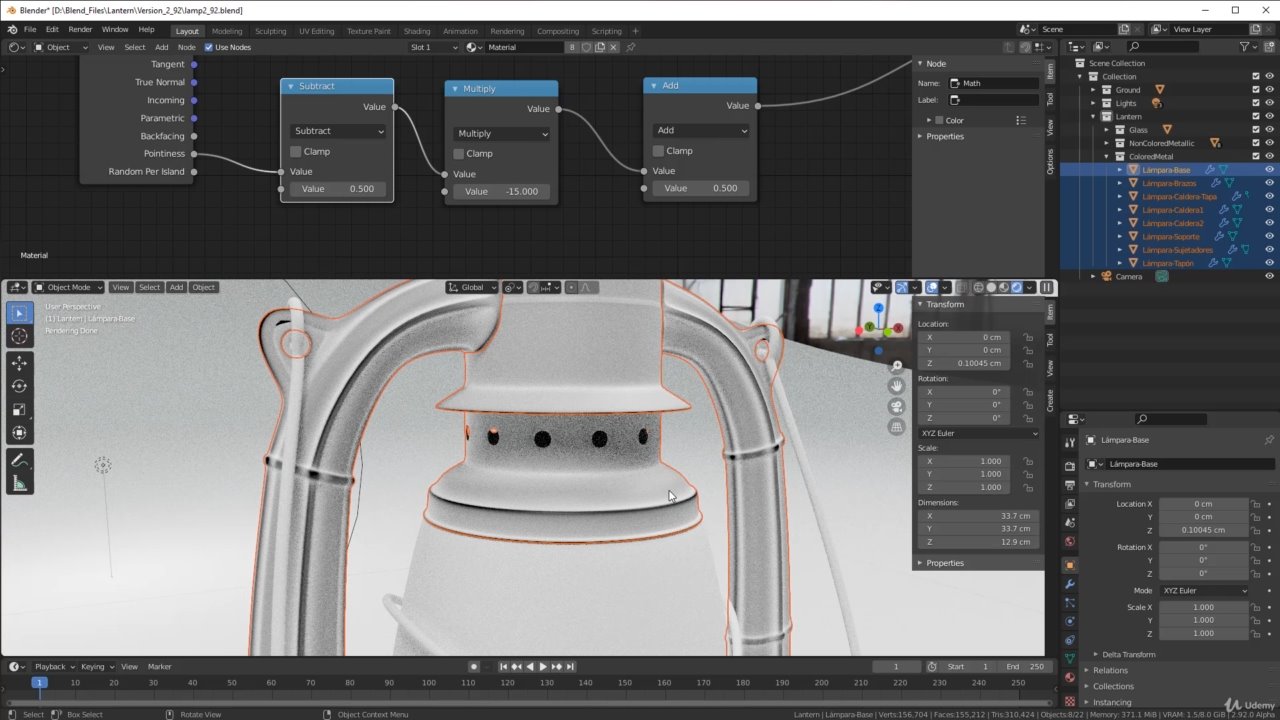Enable Clamp on the Subtract node
The image size is (1280, 720).
coord(296,152)
